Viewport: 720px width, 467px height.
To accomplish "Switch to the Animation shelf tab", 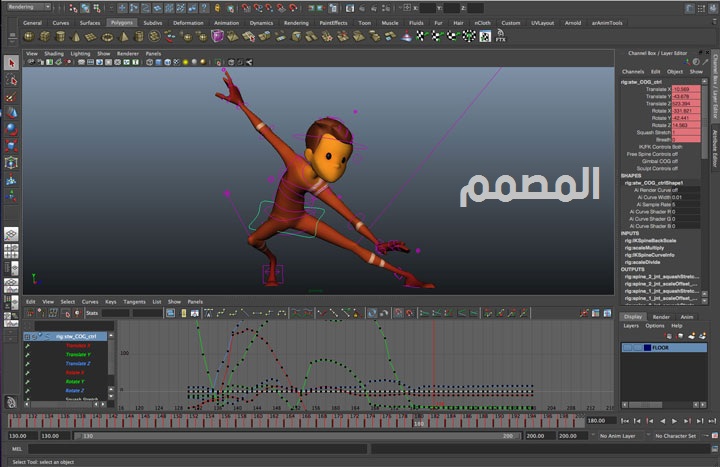I will tap(226, 23).
